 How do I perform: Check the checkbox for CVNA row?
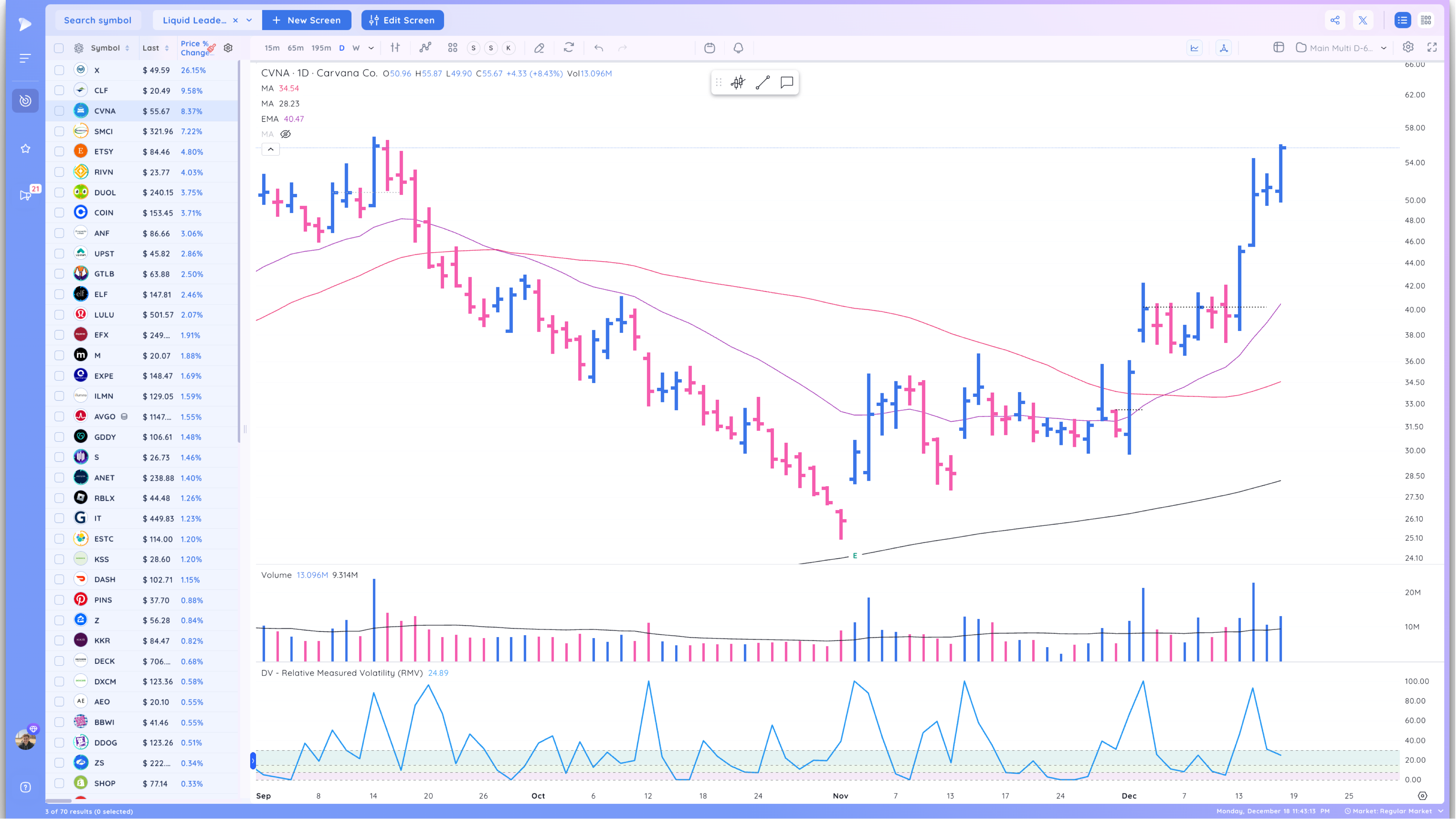(x=59, y=111)
